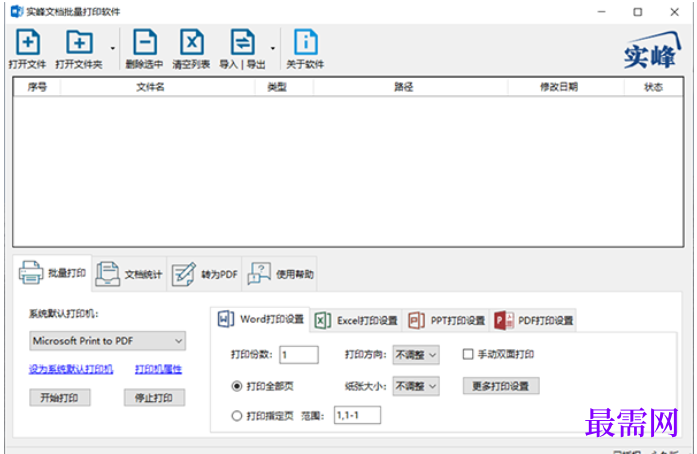Image resolution: width=697 pixels, height=454 pixels.
Task: Open the 打印方向 (orientation) dropdown
Action: point(415,354)
